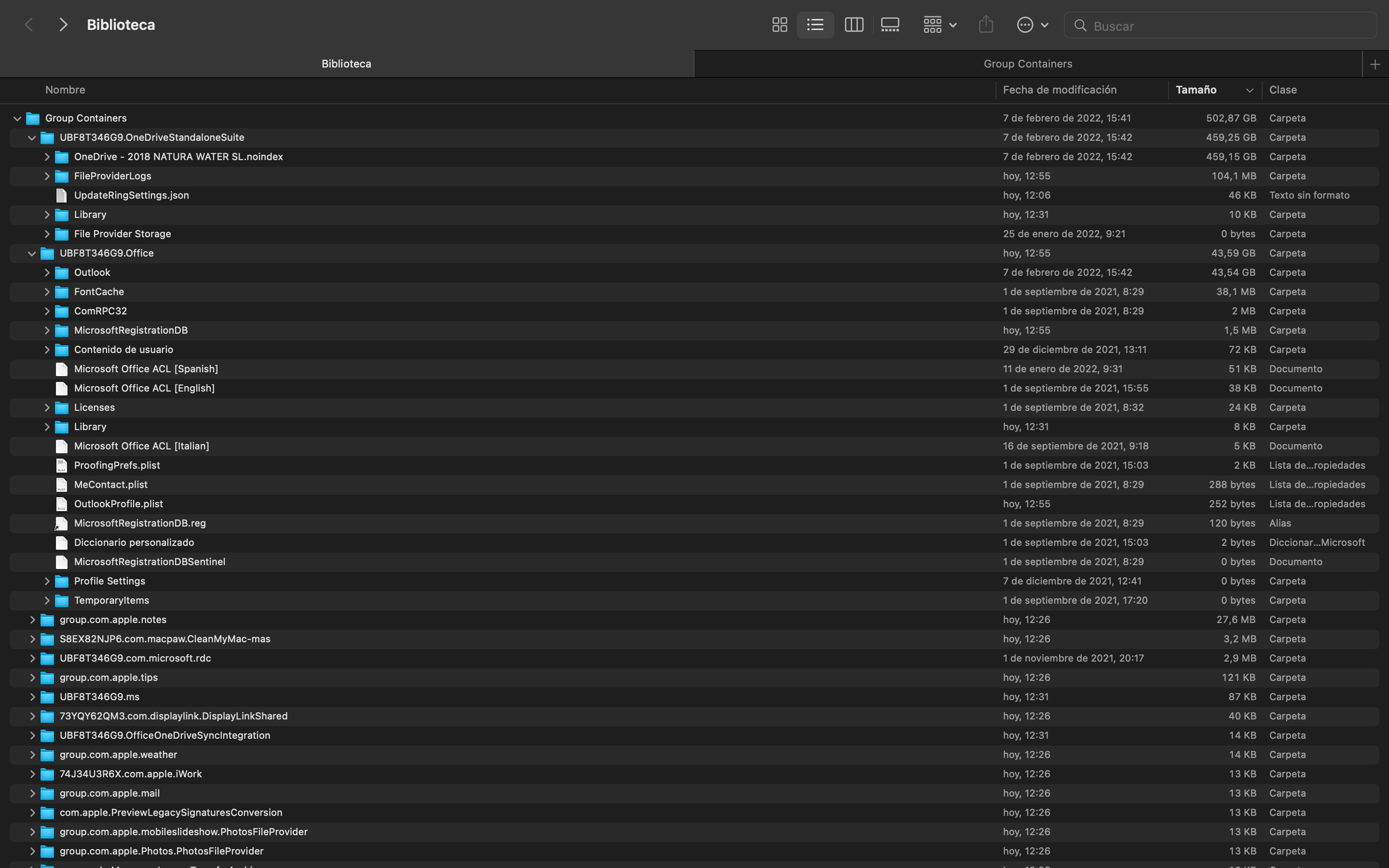1389x868 pixels.
Task: Open the group-by options menu
Action: coord(939,25)
